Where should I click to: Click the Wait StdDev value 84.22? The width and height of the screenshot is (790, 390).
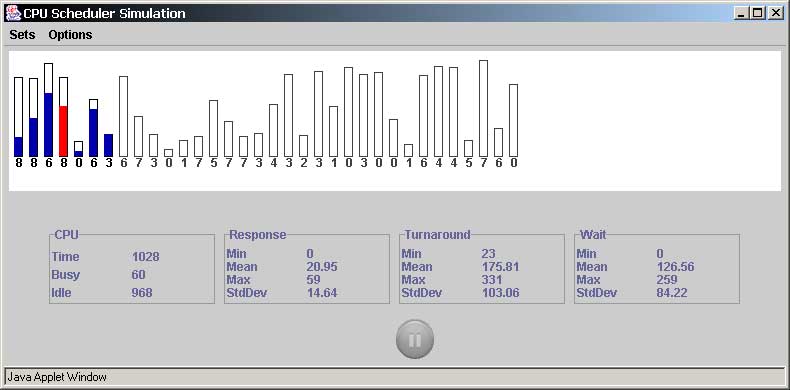(672, 293)
